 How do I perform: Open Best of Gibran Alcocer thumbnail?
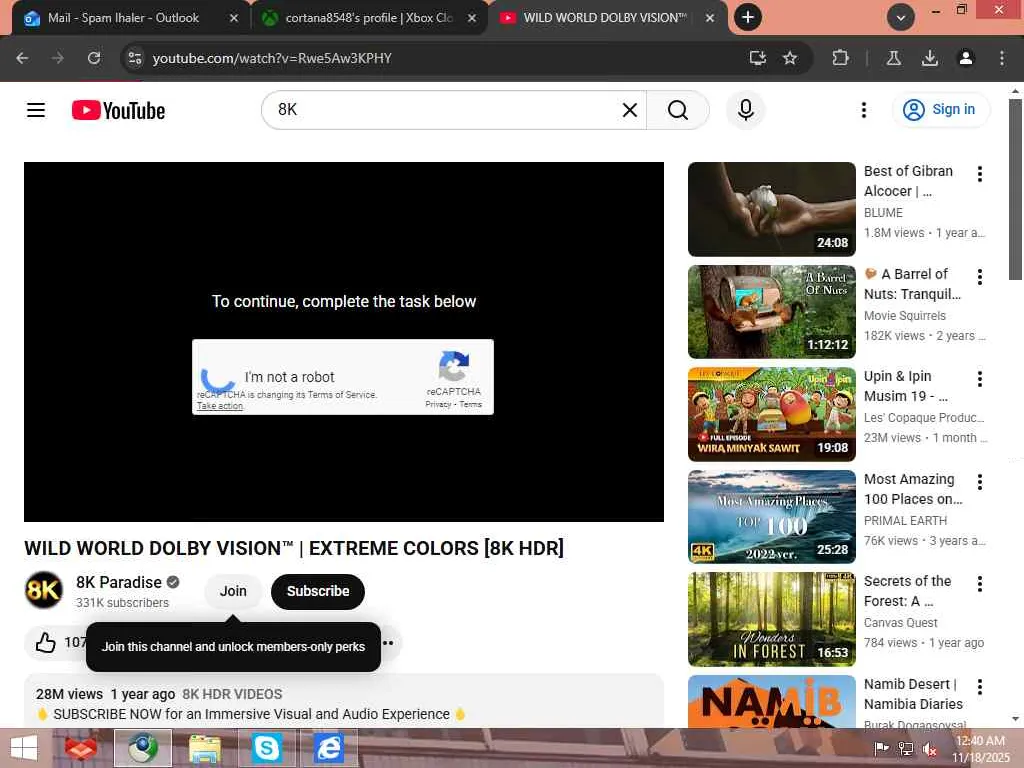click(x=771, y=209)
